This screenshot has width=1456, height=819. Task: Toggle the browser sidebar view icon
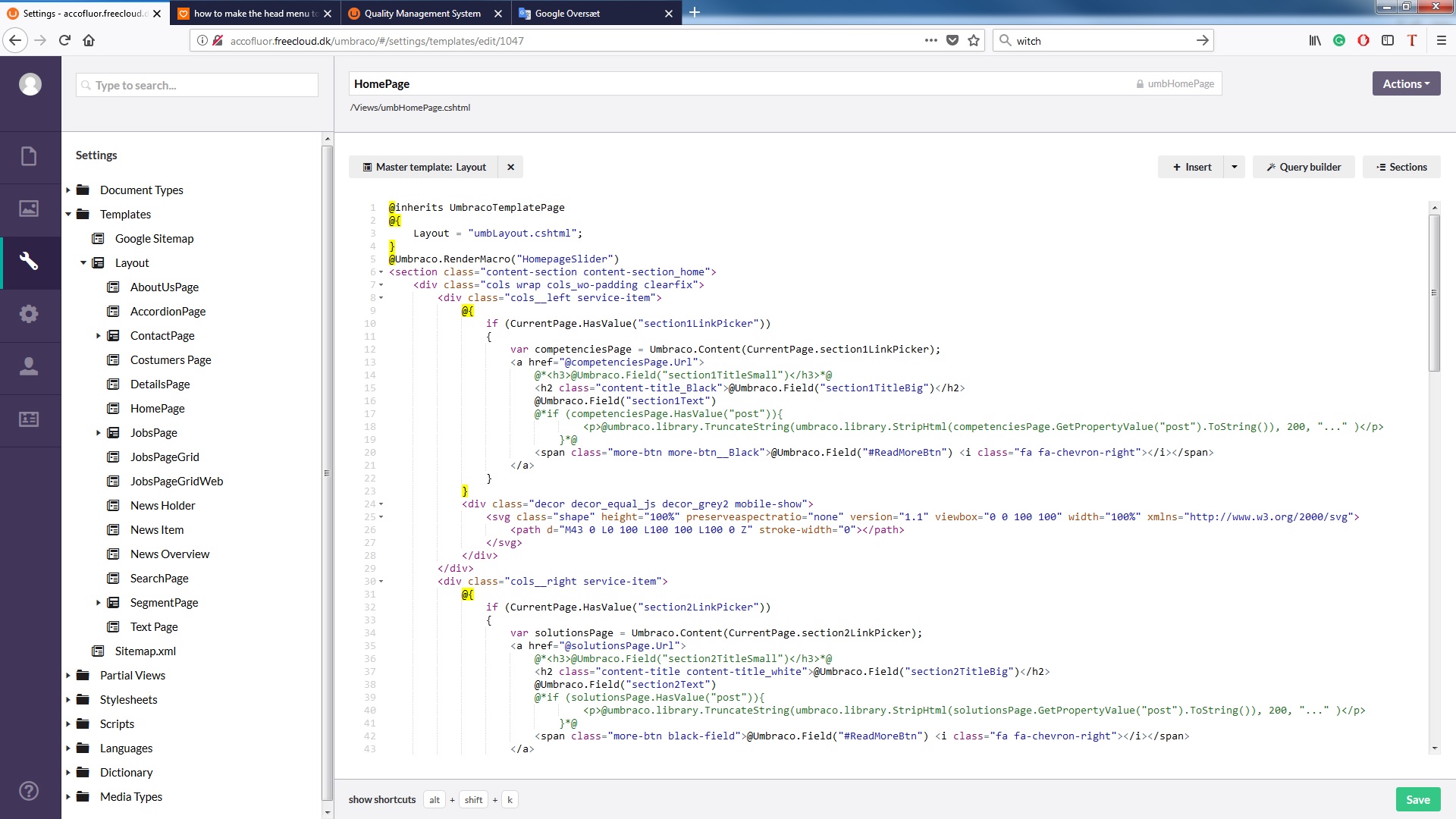point(1388,40)
